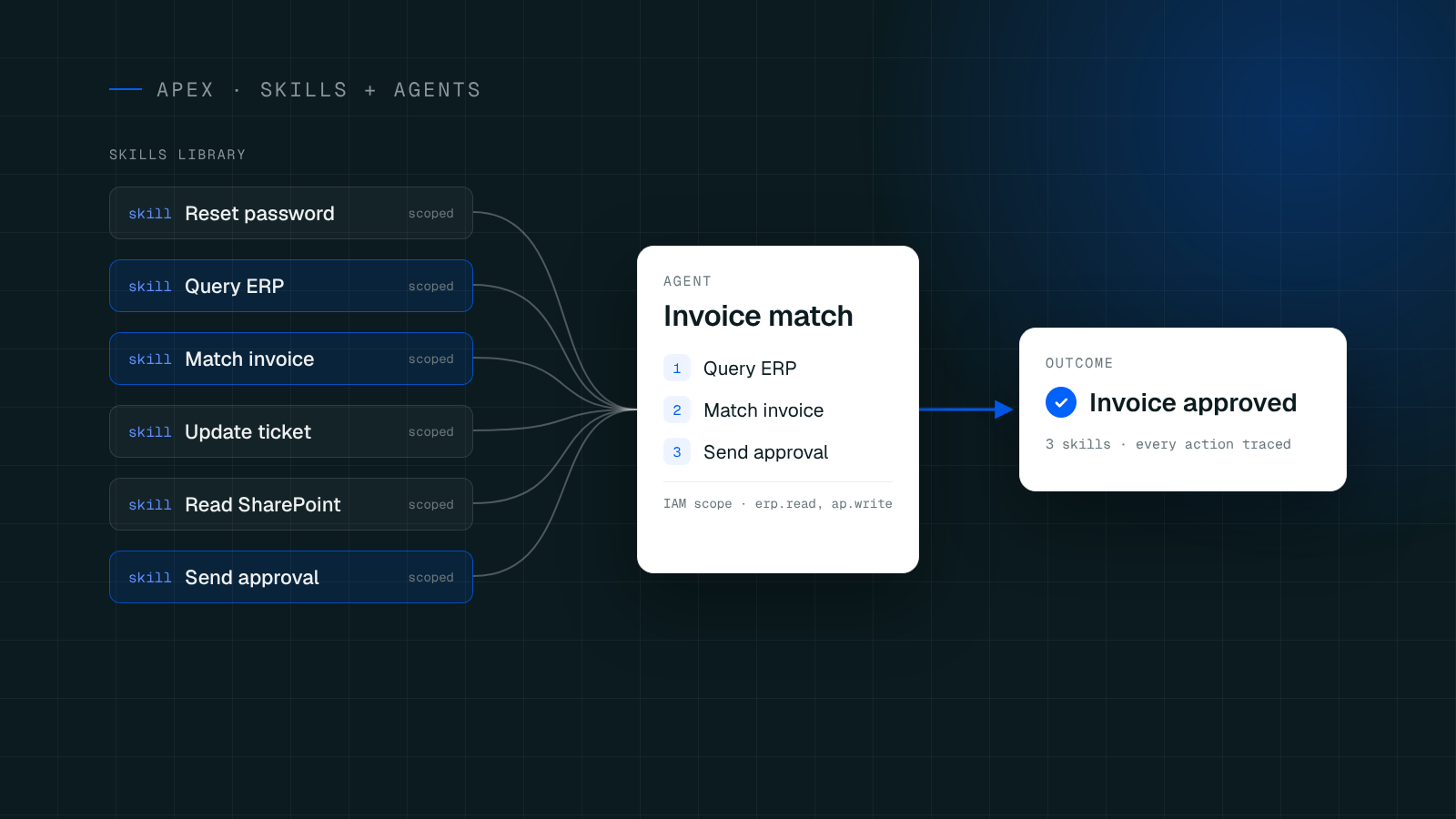The height and width of the screenshot is (819, 1456).
Task: Select the Reset password skill card
Action: click(291, 213)
